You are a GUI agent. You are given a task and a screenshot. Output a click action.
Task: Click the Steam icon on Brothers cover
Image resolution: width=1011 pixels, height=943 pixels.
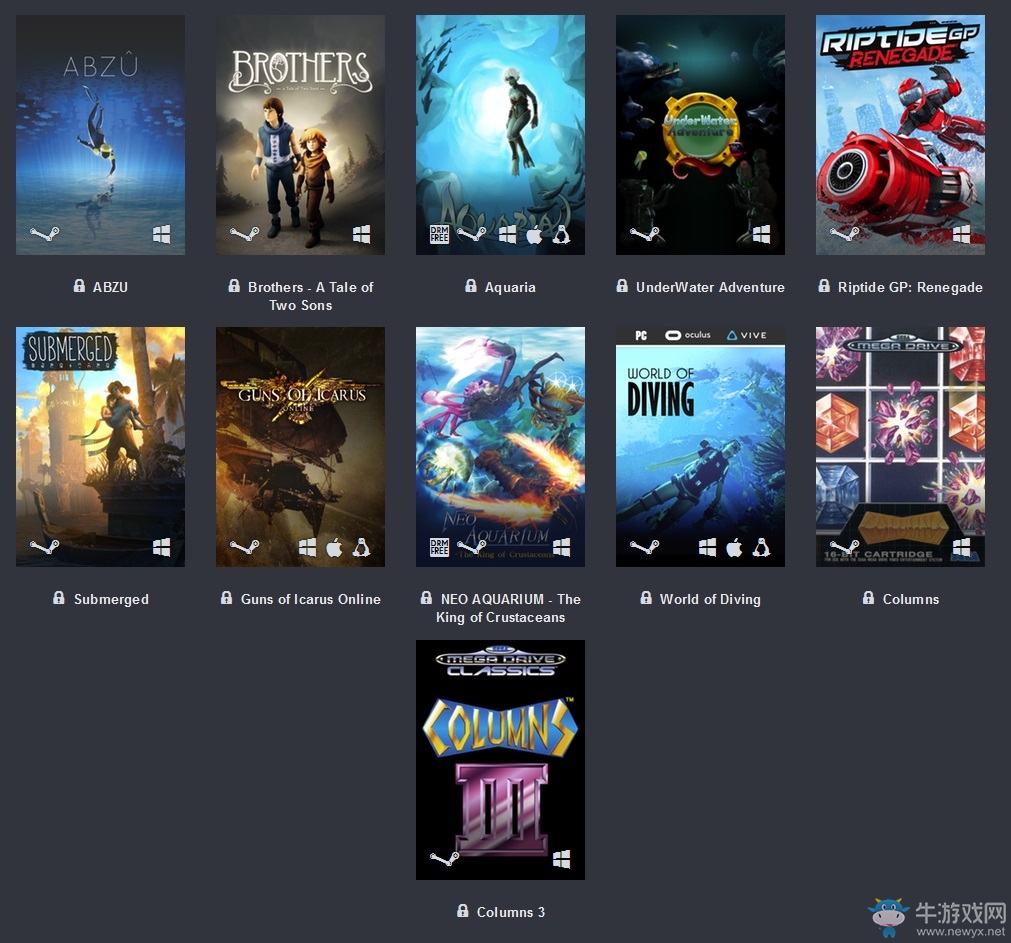pos(244,233)
